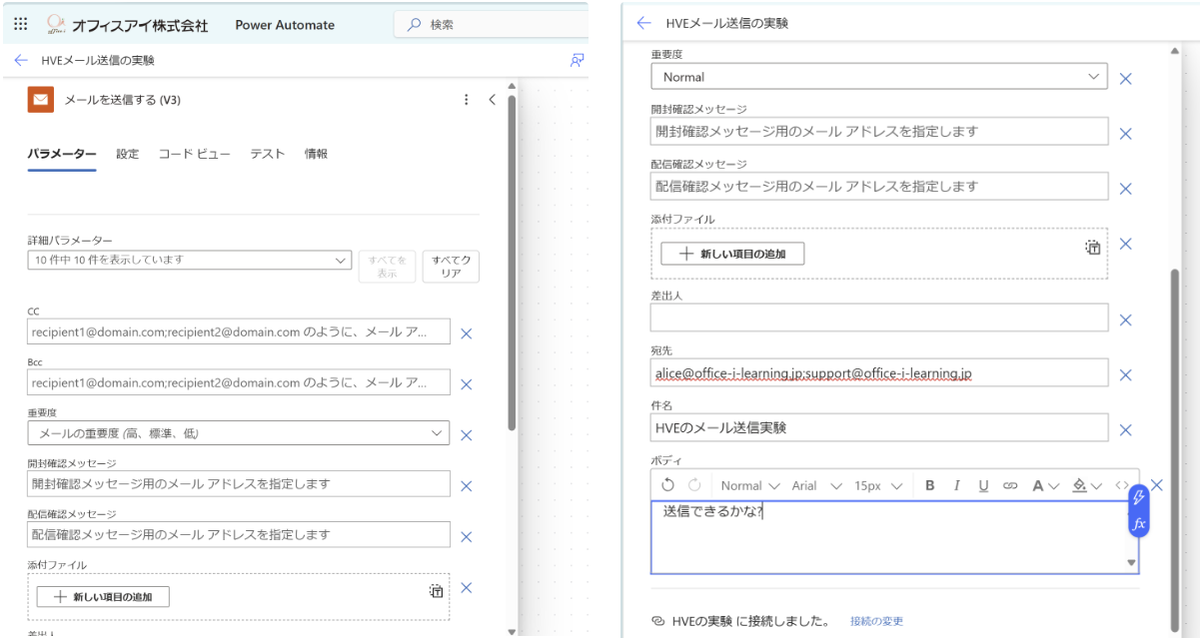Toggle underline formatting in body editor
The image size is (1200, 638).
click(x=983, y=485)
